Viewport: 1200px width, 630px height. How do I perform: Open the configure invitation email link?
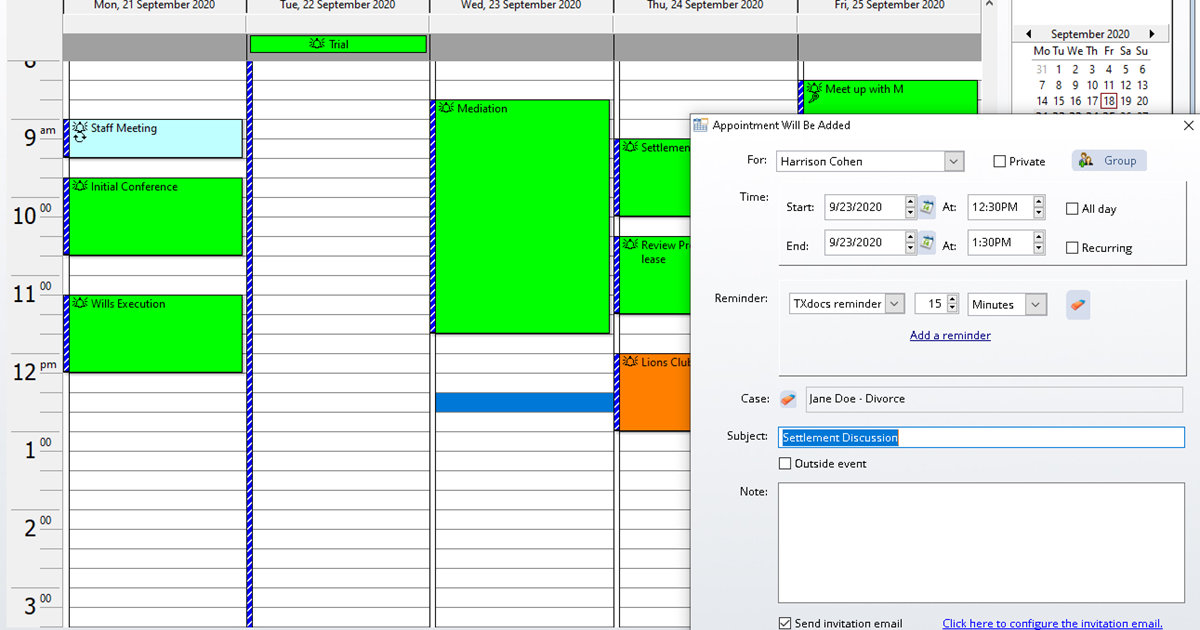click(1052, 623)
